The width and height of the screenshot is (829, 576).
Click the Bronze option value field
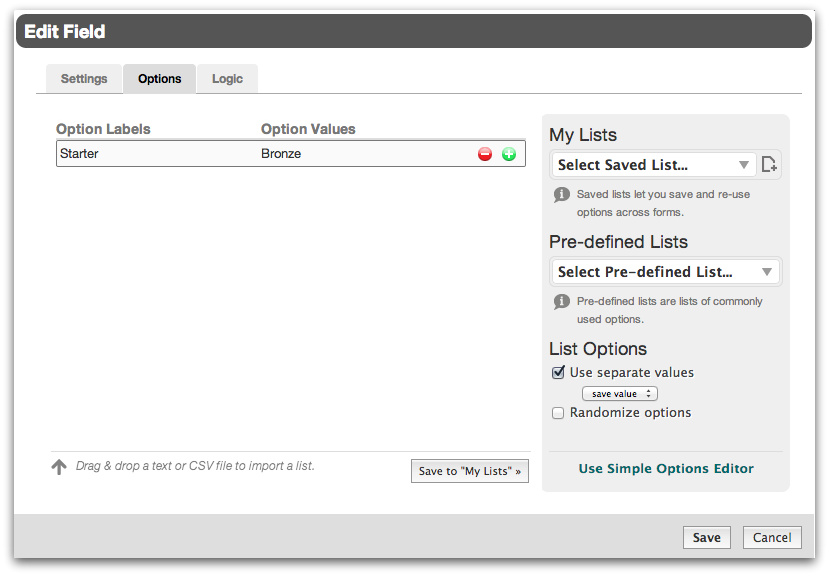point(360,154)
